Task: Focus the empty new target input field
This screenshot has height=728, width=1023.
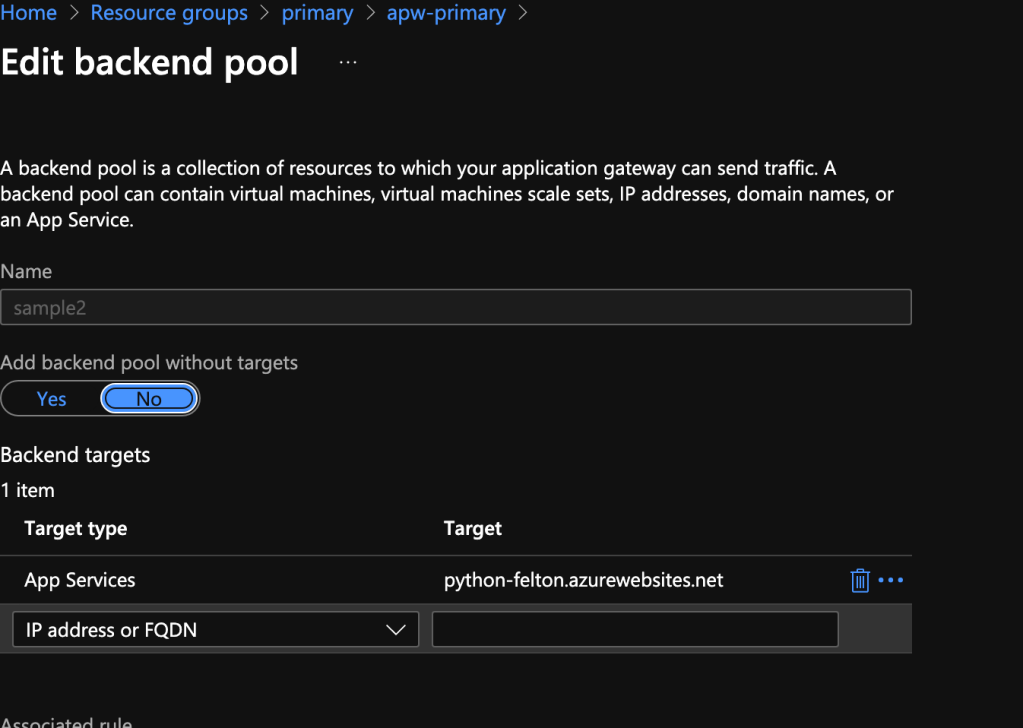Action: click(635, 630)
